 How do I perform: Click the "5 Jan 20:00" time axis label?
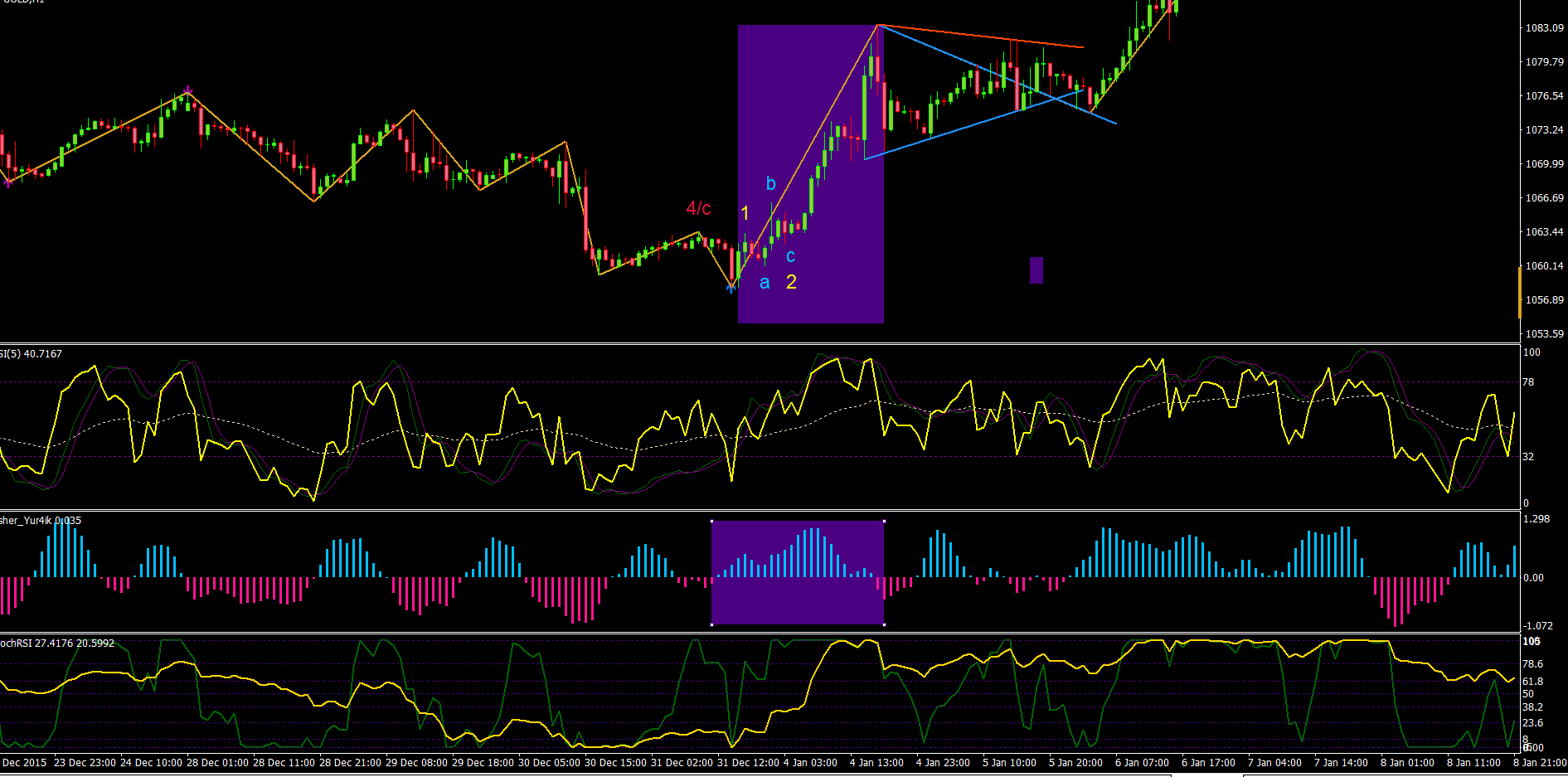point(1075,763)
